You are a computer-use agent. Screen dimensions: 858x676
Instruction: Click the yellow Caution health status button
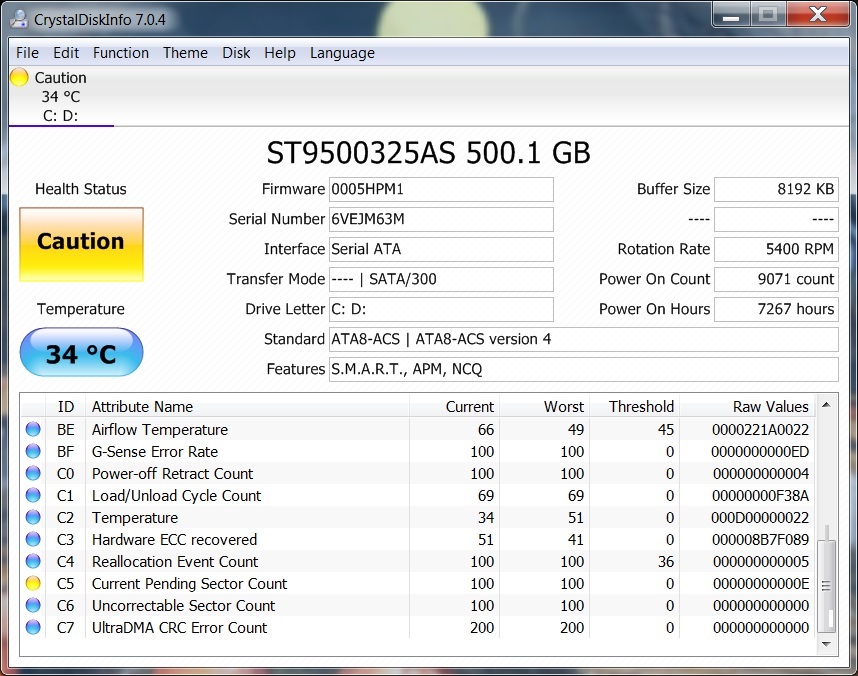[82, 244]
